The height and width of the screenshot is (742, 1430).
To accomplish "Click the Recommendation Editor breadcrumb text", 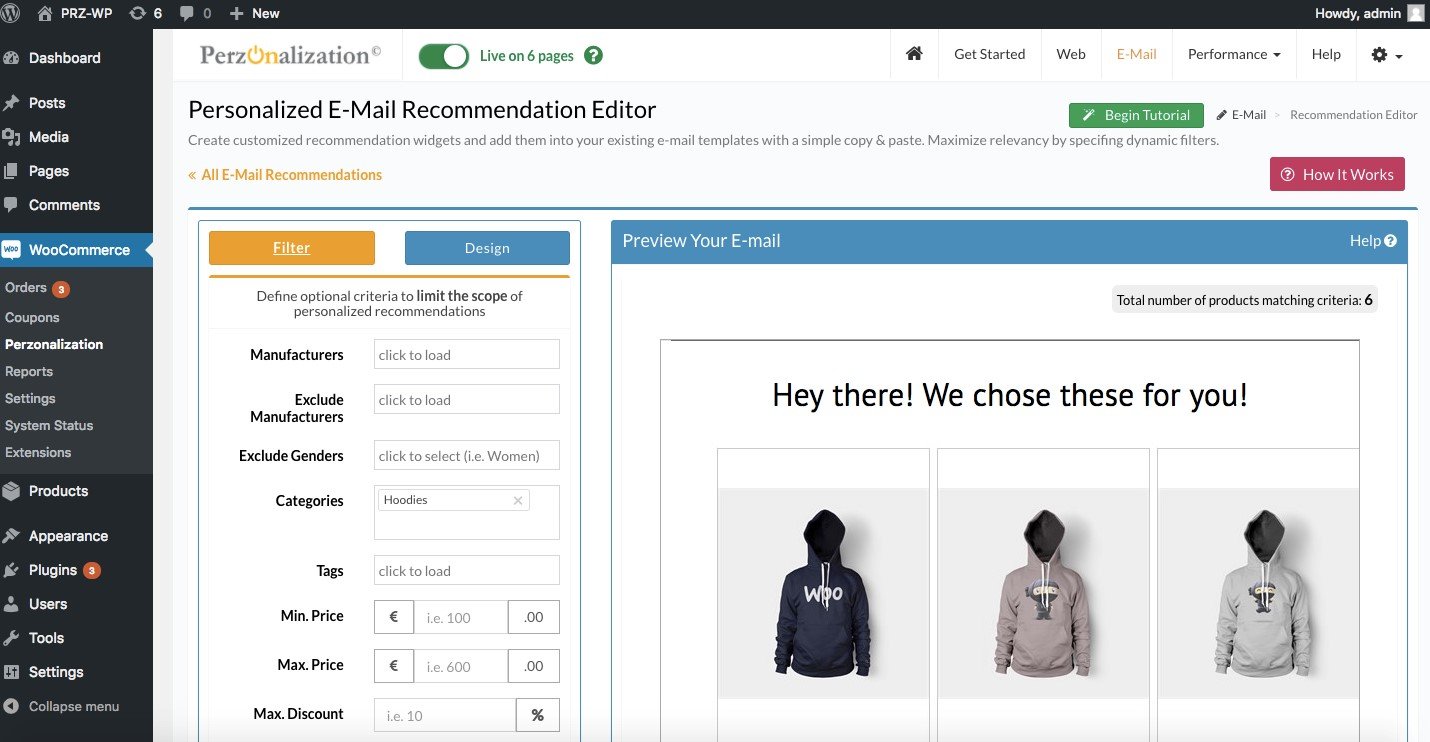I will 1354,115.
